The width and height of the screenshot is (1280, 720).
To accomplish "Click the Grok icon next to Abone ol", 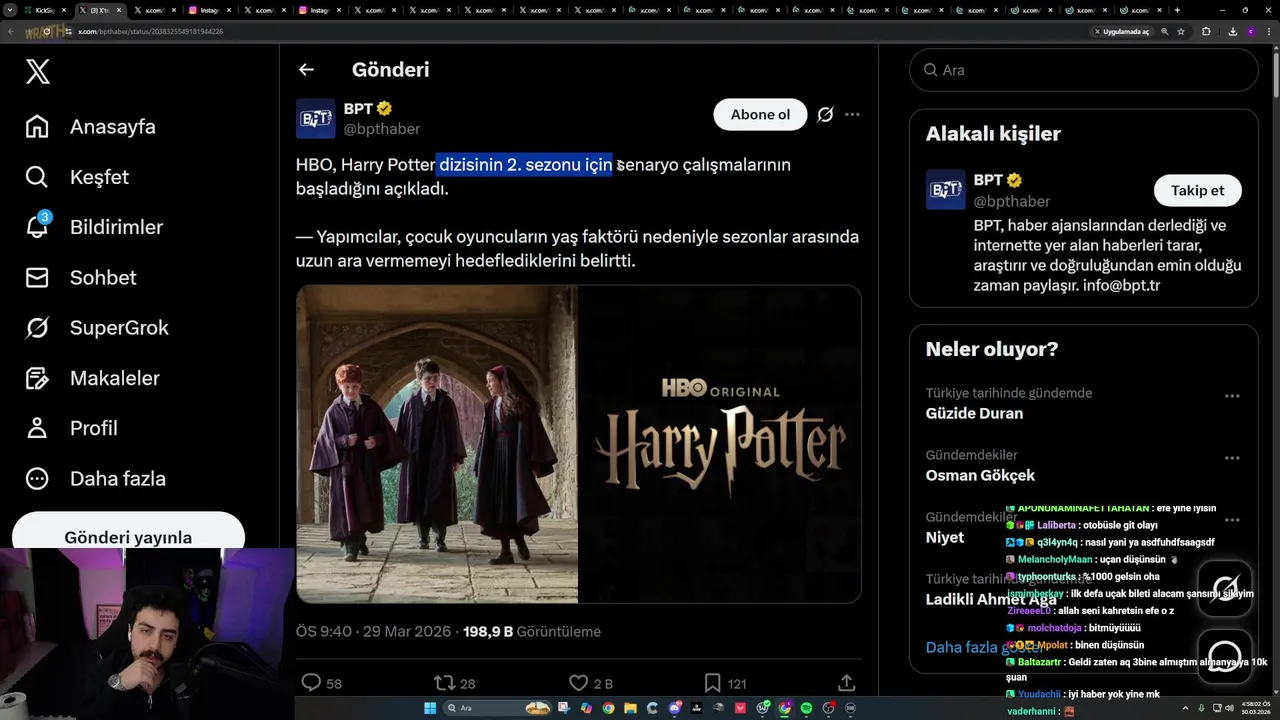I will [825, 114].
